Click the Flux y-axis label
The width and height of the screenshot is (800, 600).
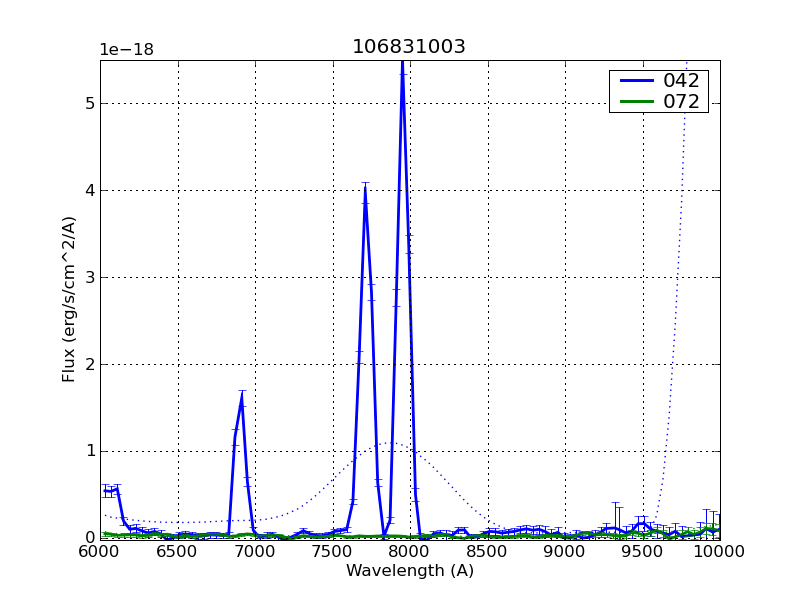click(x=69, y=299)
